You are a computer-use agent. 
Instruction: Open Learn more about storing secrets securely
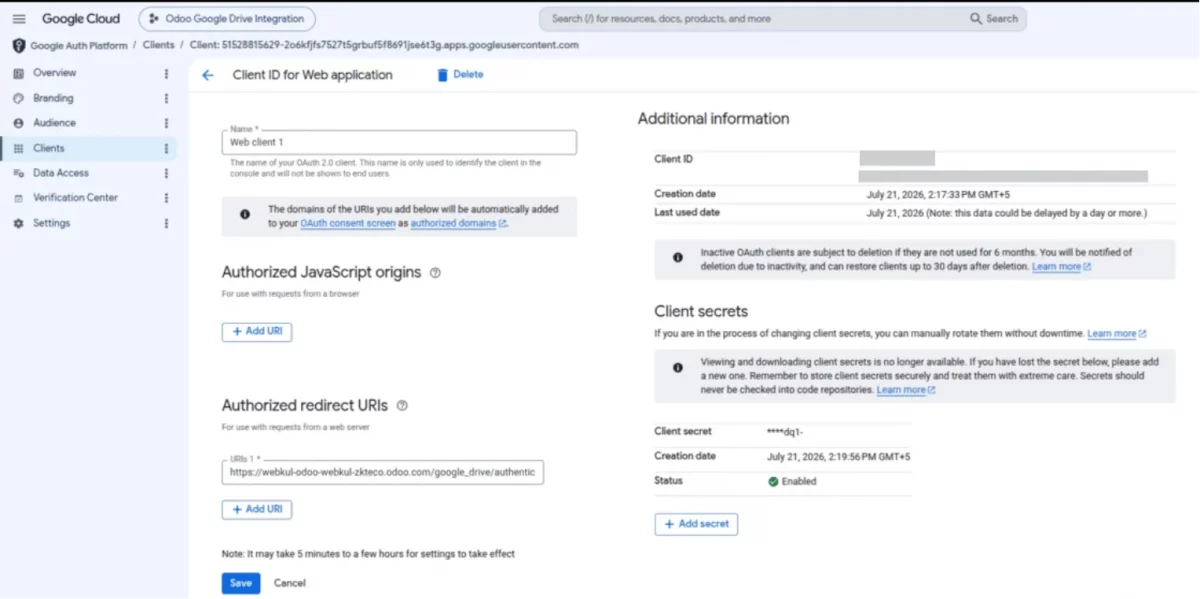(906, 390)
